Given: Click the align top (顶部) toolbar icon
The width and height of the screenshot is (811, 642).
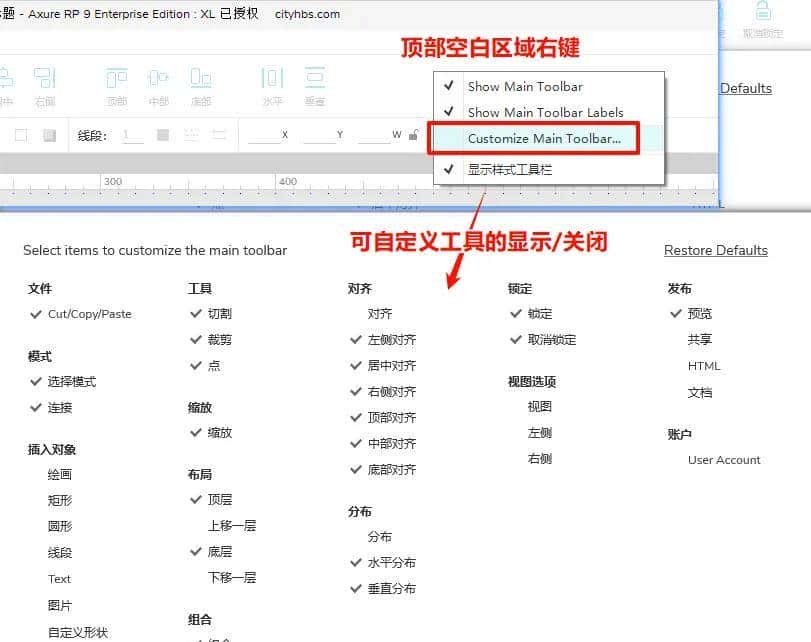Looking at the screenshot, I should click(117, 79).
